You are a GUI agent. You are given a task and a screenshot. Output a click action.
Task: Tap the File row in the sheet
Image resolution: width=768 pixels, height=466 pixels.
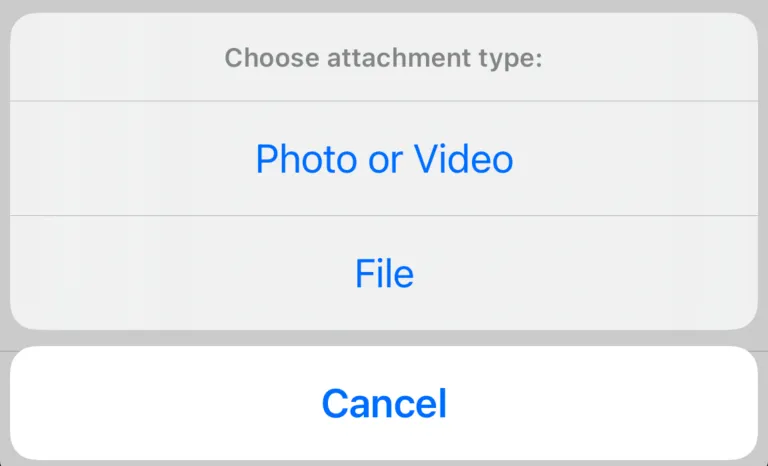384,274
